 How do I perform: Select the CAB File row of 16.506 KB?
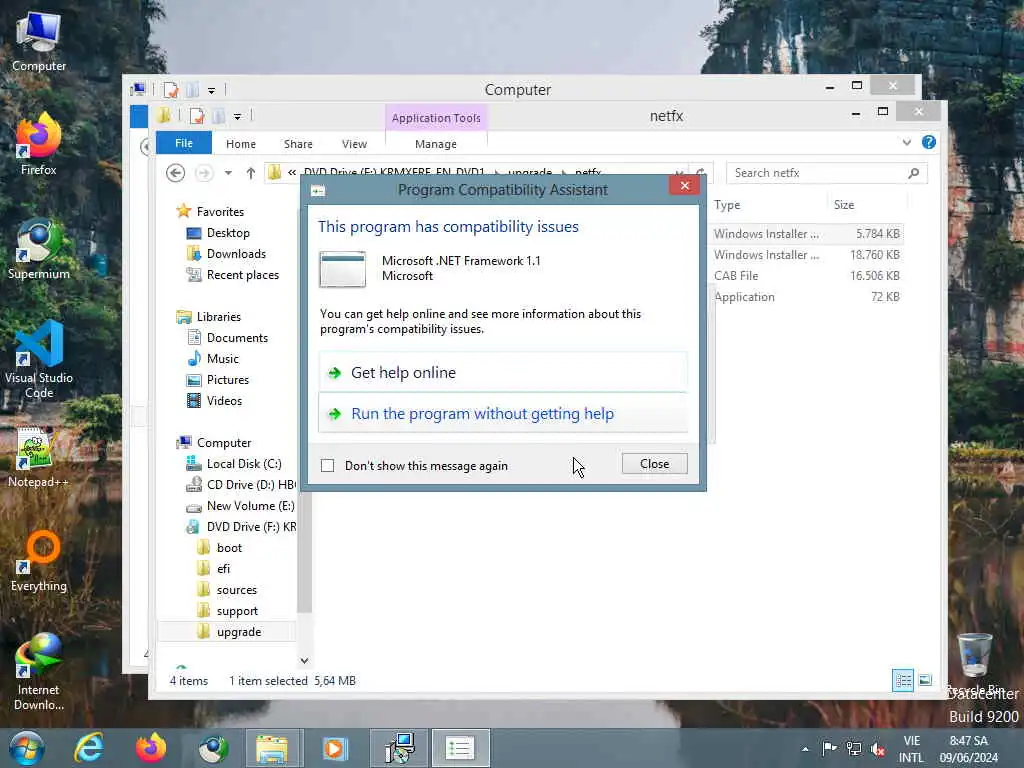coord(807,276)
